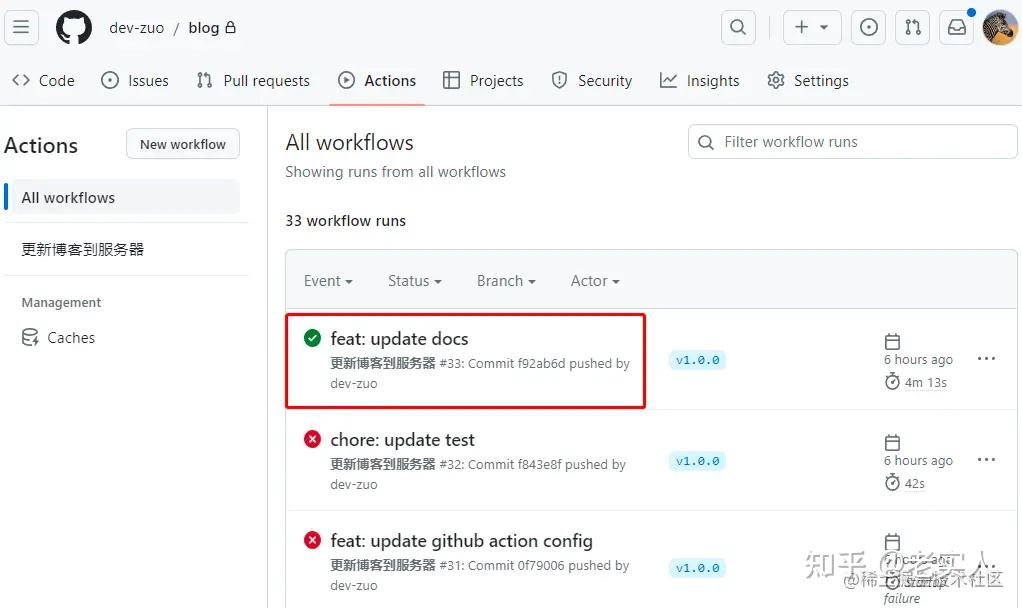Click your profile avatar
1022x608 pixels.
[999, 27]
